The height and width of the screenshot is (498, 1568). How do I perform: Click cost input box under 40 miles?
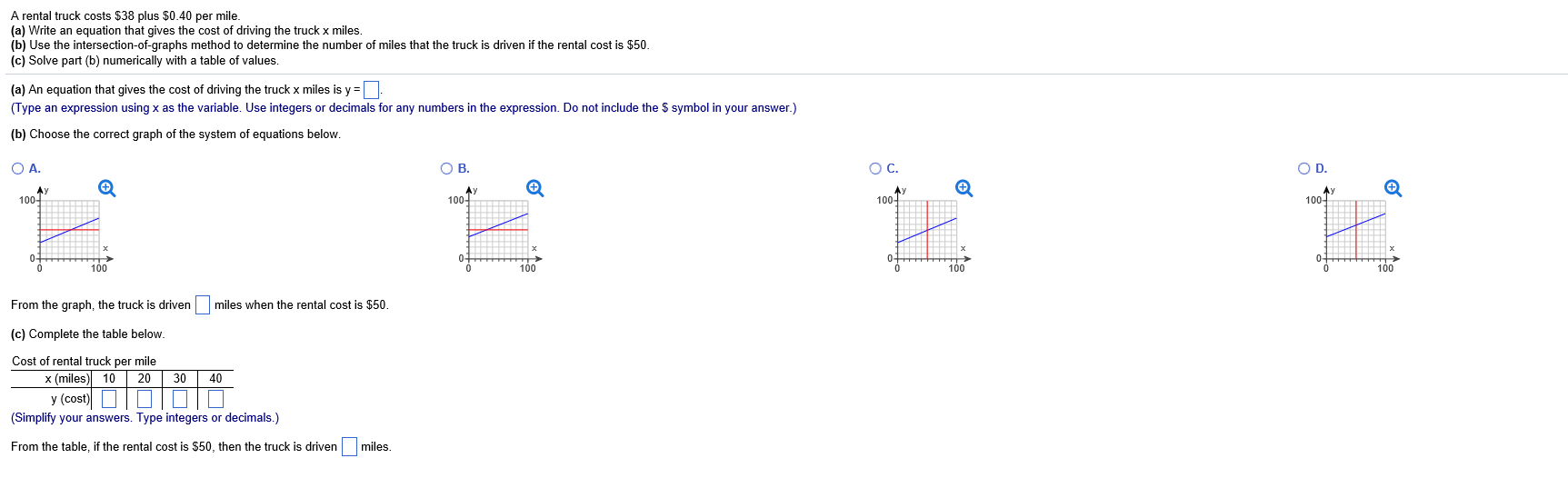[215, 399]
